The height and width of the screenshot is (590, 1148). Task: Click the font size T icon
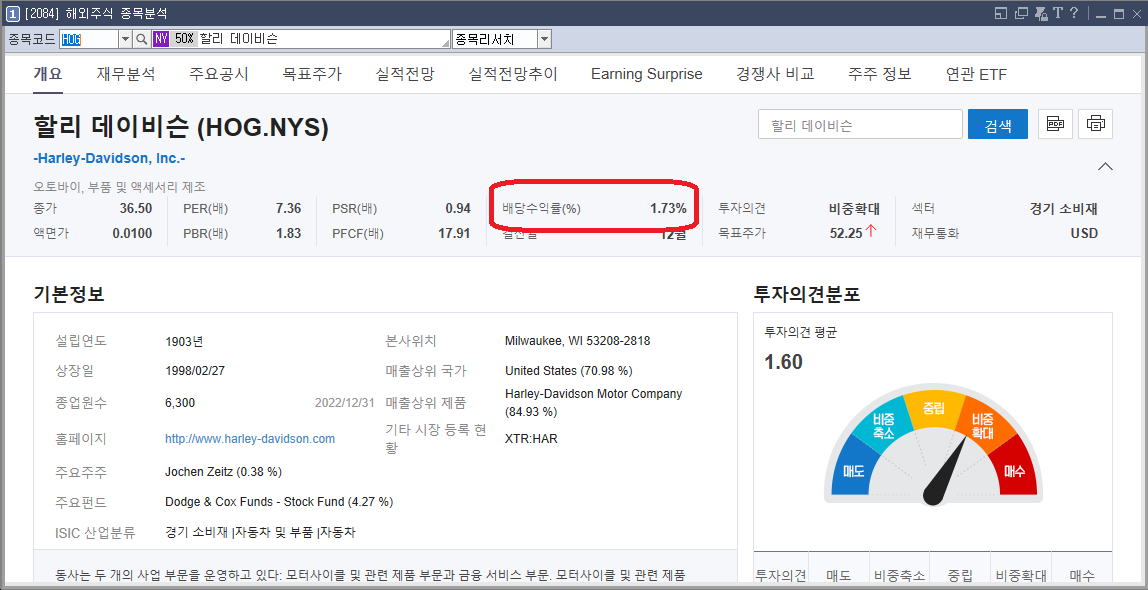1057,13
